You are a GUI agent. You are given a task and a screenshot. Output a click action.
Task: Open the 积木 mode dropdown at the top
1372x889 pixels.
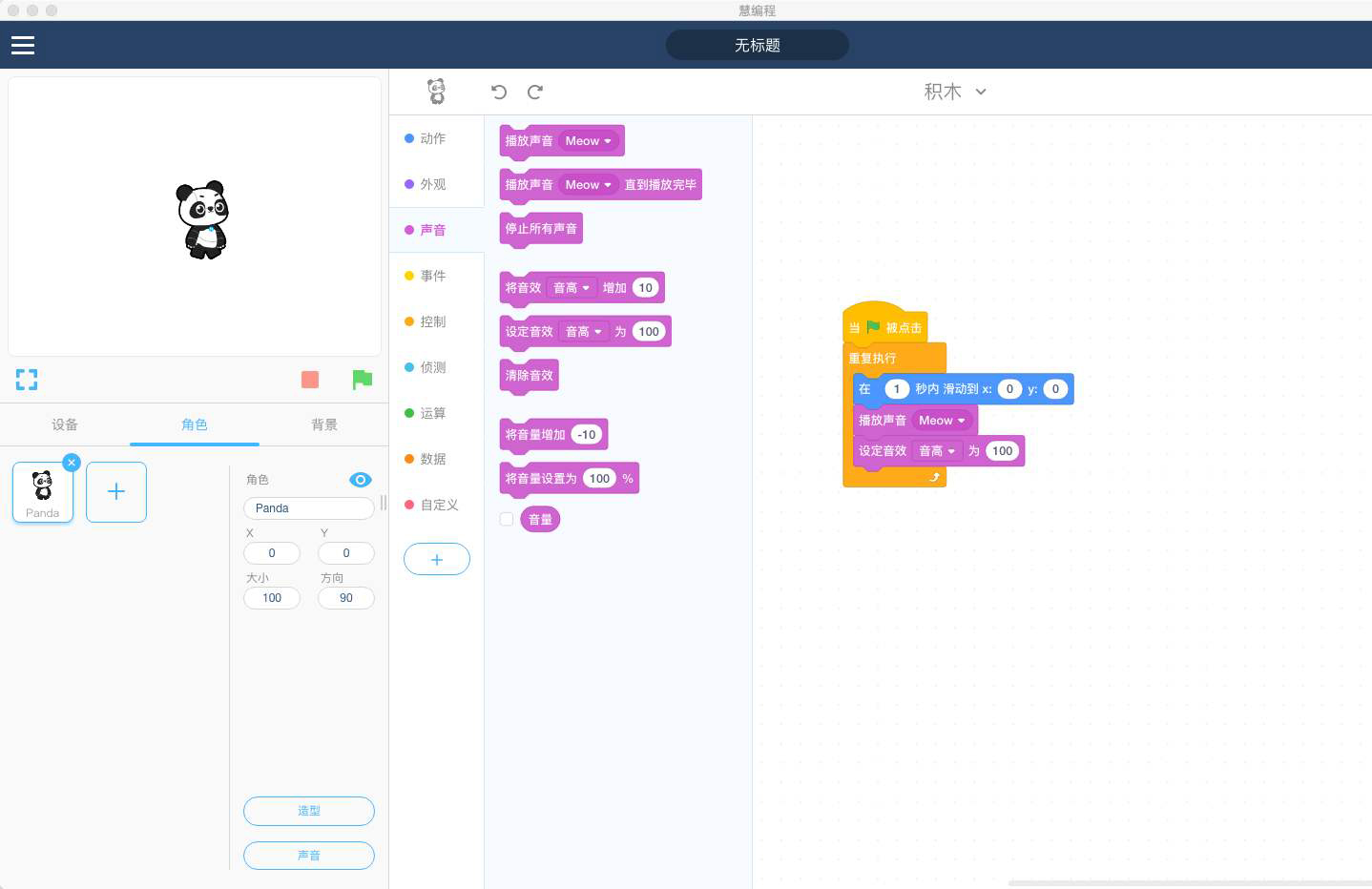[955, 92]
